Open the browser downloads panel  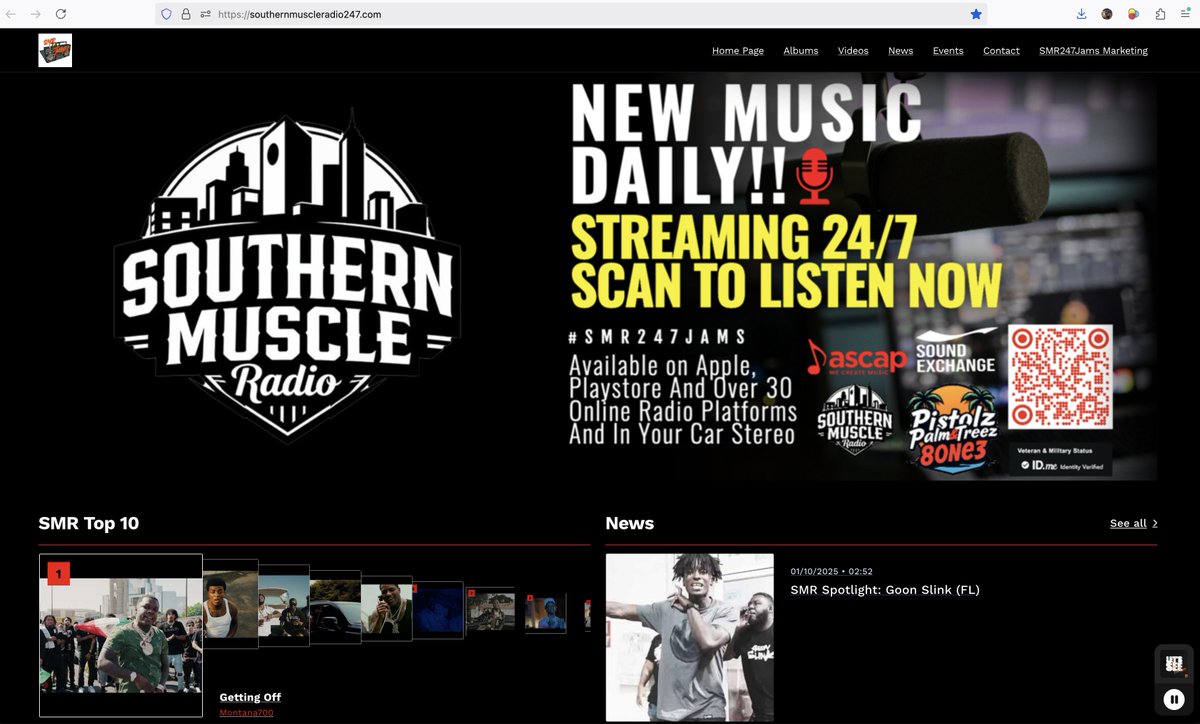click(1081, 14)
